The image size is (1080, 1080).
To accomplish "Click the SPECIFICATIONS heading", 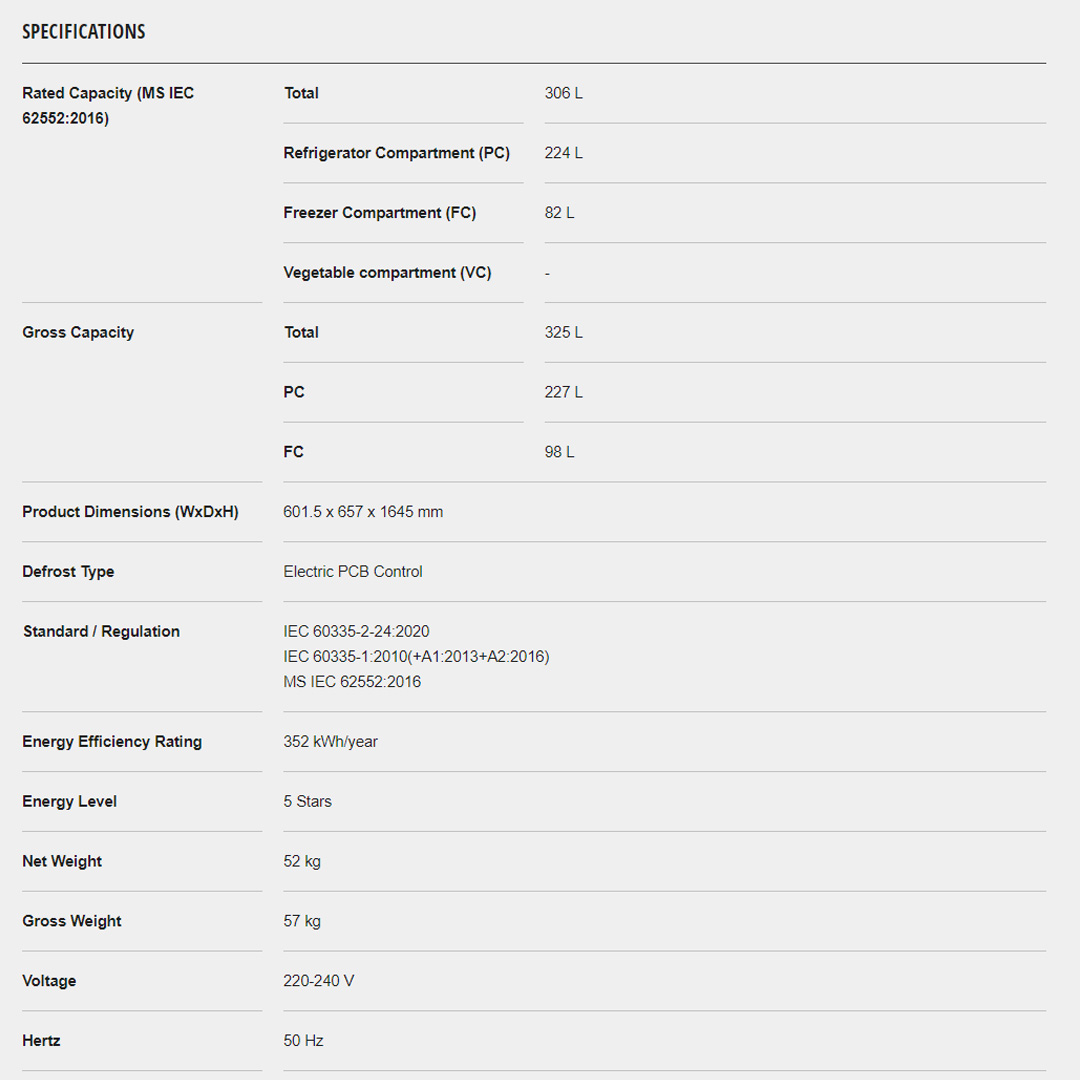I will (84, 32).
